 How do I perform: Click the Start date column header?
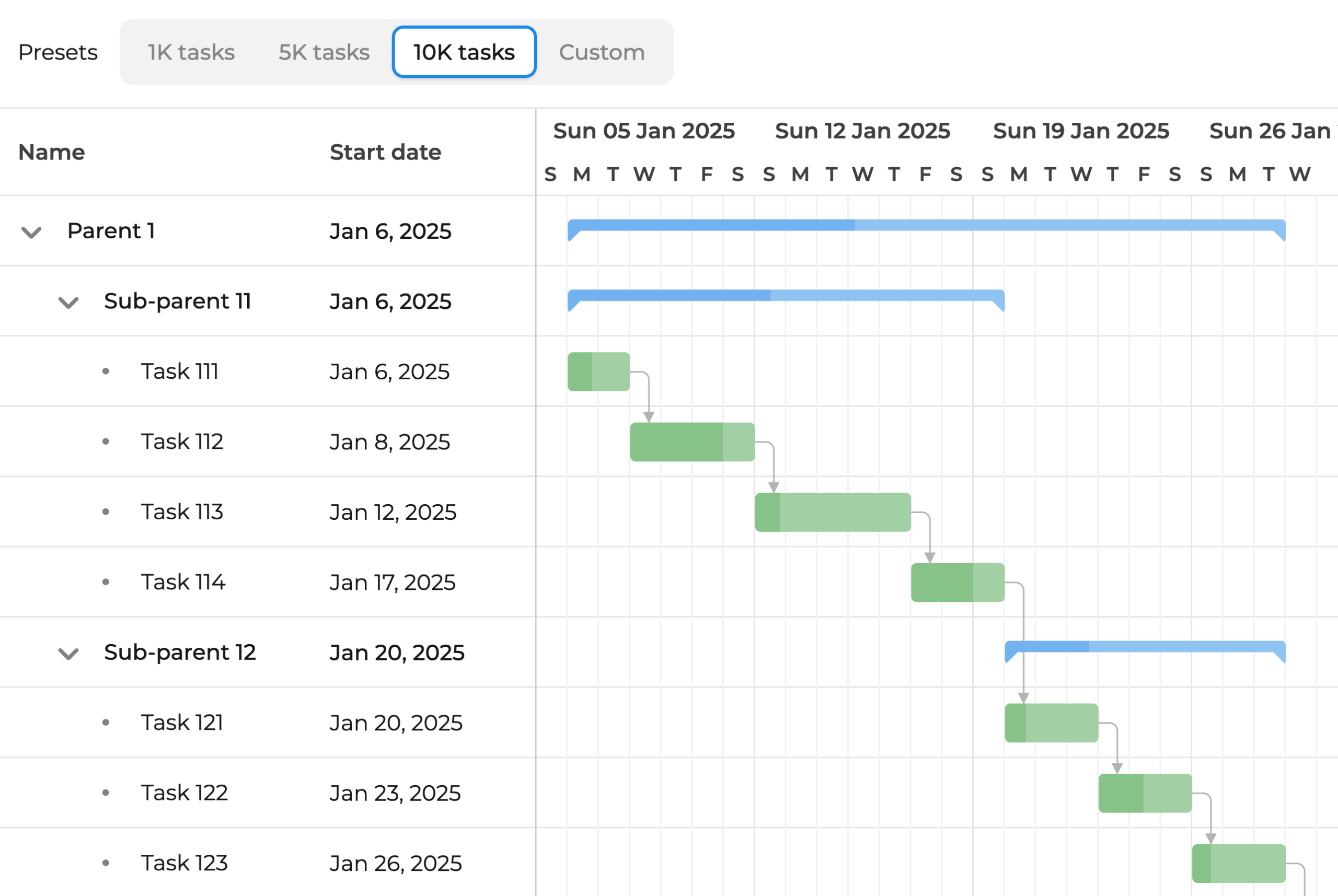385,152
